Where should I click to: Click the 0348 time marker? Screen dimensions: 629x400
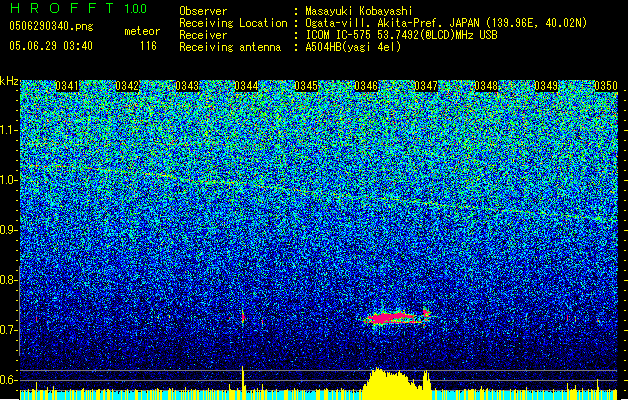[x=486, y=86]
